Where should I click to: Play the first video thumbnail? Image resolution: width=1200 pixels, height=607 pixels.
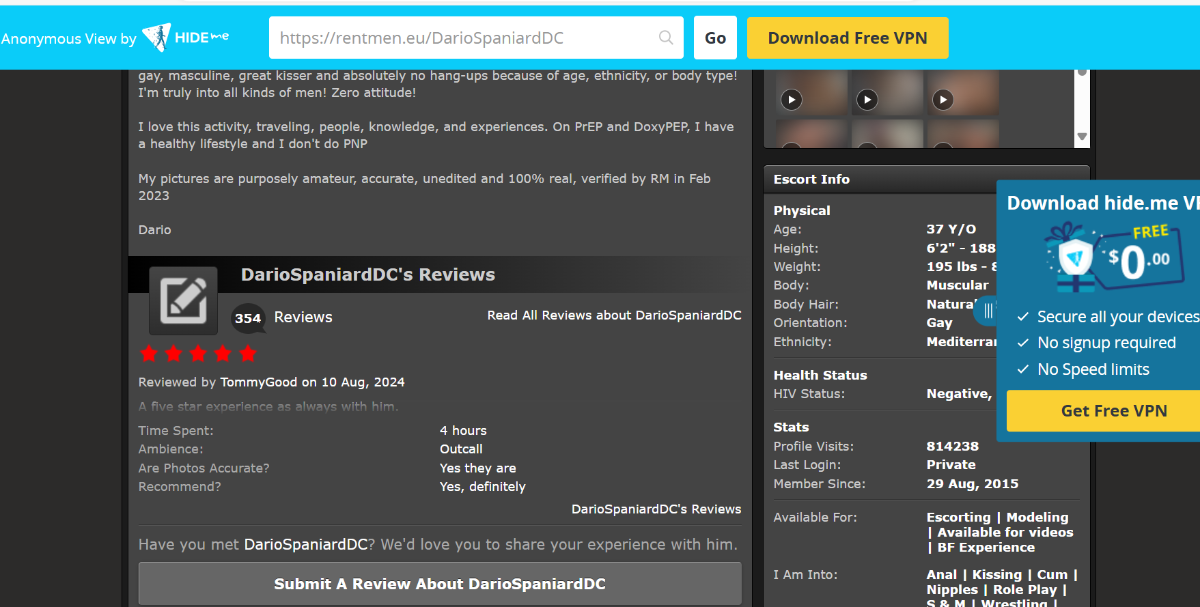[x=791, y=99]
